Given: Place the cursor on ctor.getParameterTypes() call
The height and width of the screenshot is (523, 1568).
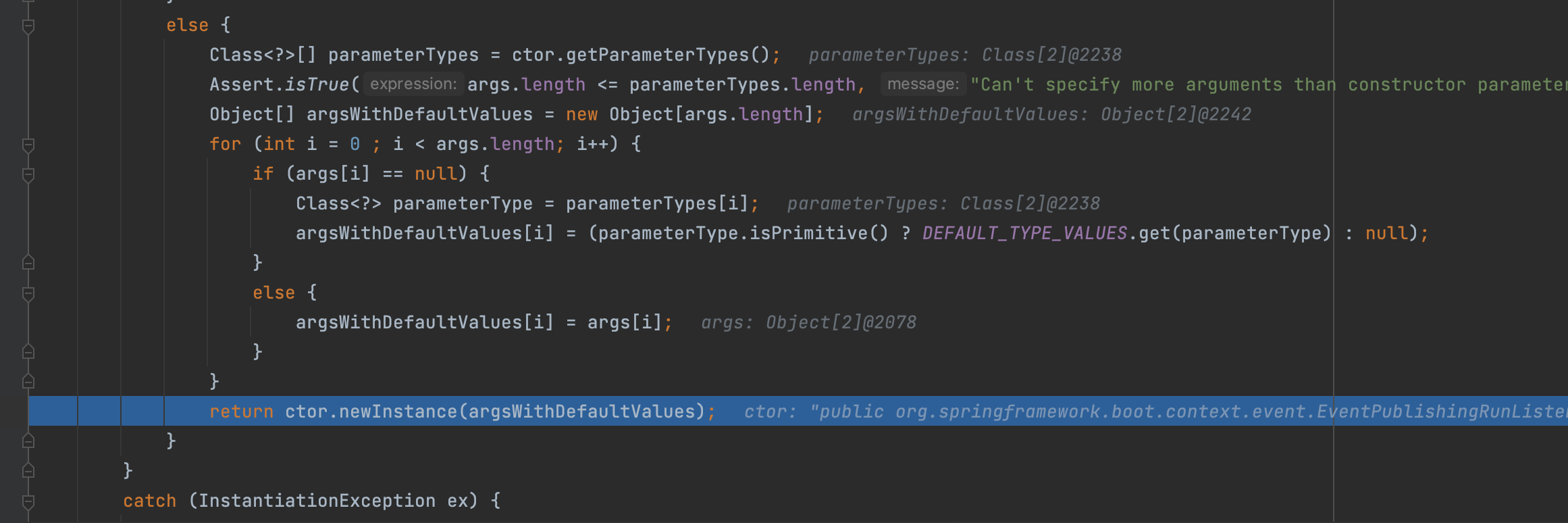Looking at the screenshot, I should click(x=640, y=55).
